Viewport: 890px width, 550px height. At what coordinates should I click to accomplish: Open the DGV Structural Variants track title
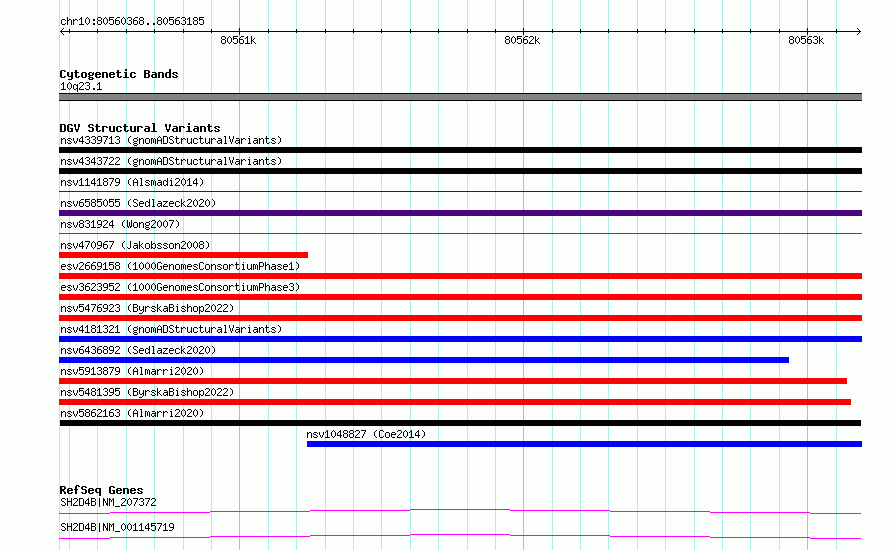tap(140, 128)
